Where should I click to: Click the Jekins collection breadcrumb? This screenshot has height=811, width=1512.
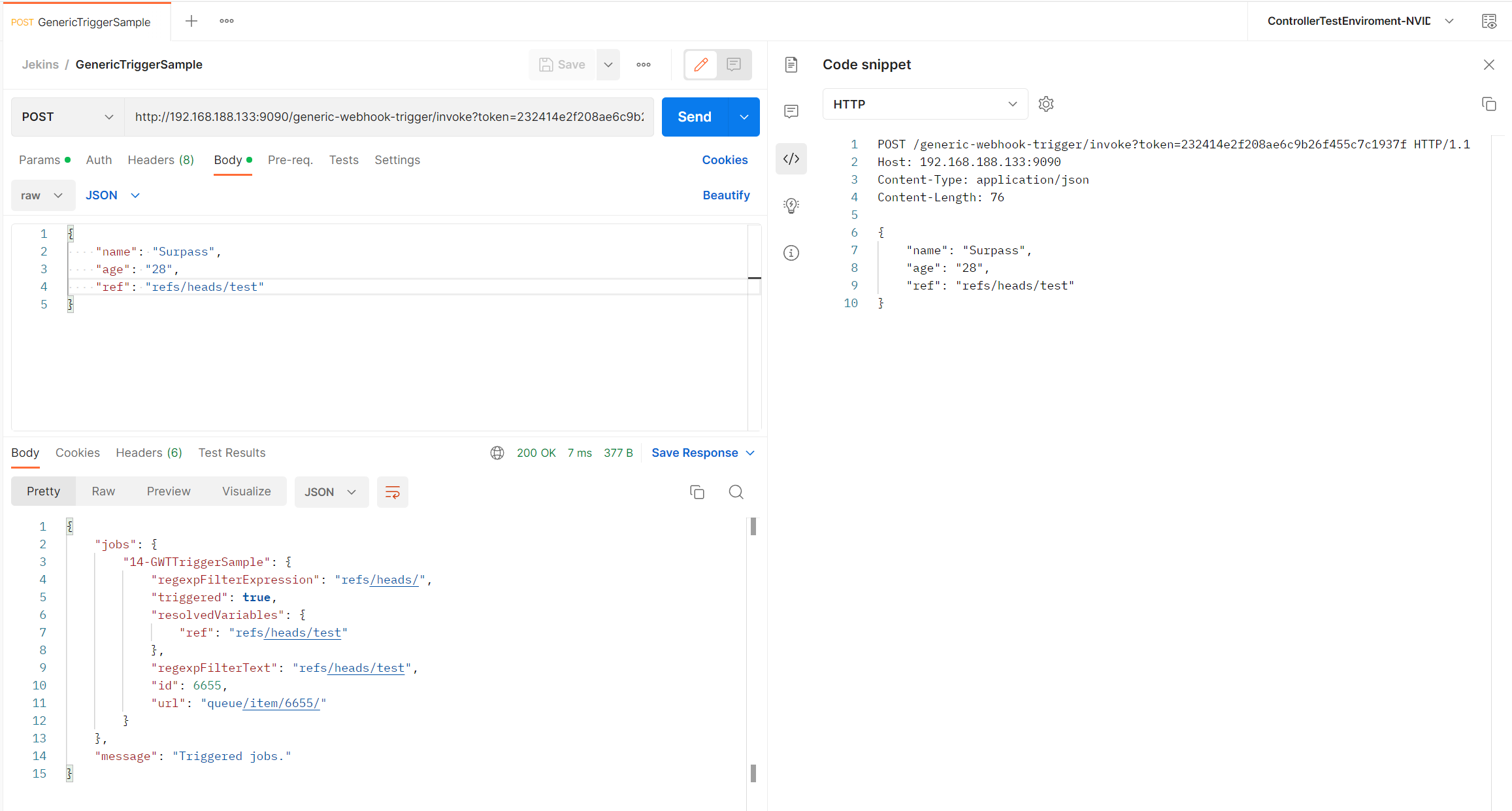(41, 65)
